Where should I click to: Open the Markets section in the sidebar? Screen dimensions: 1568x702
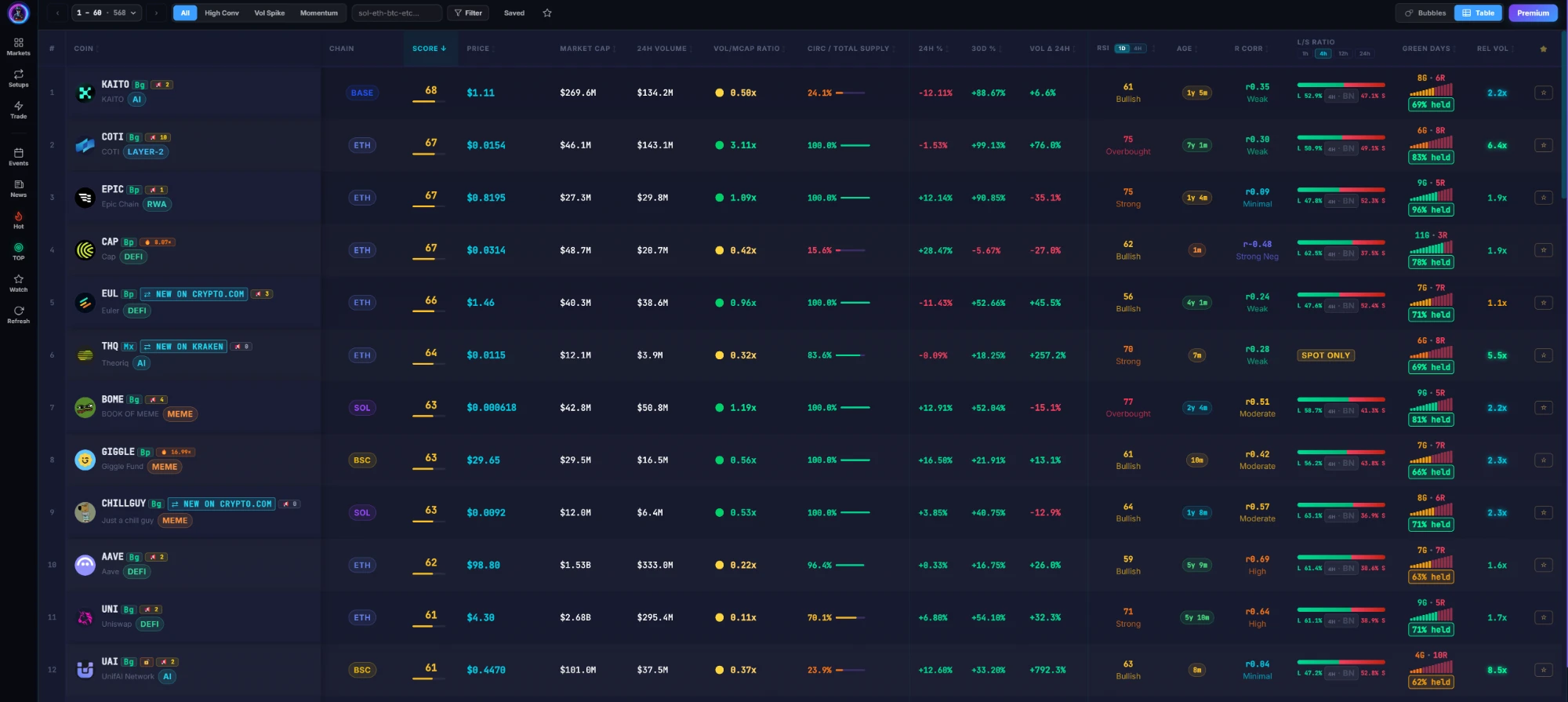[18, 46]
